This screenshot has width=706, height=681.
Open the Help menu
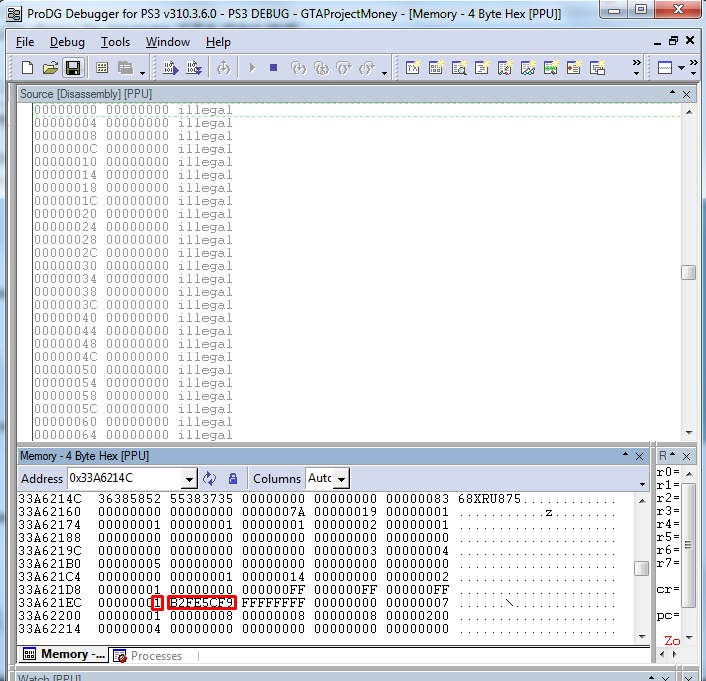pyautogui.click(x=218, y=42)
